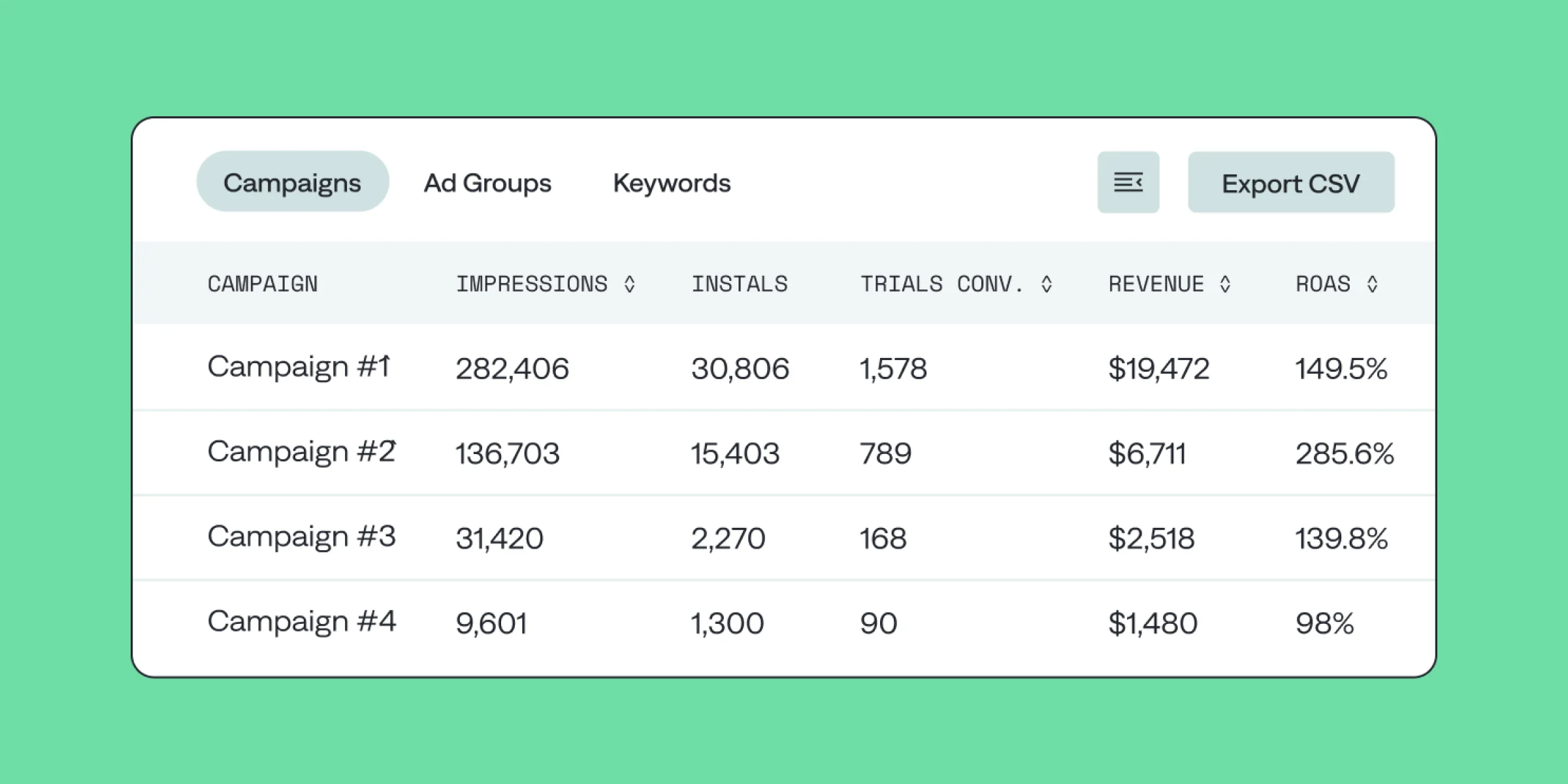1568x784 pixels.
Task: Click the INSTALS column header
Action: [x=740, y=284]
